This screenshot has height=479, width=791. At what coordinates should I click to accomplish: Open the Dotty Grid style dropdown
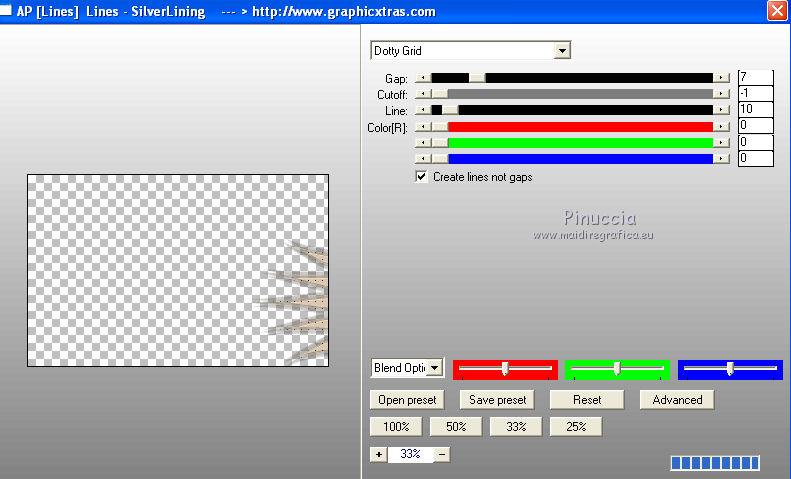click(562, 51)
